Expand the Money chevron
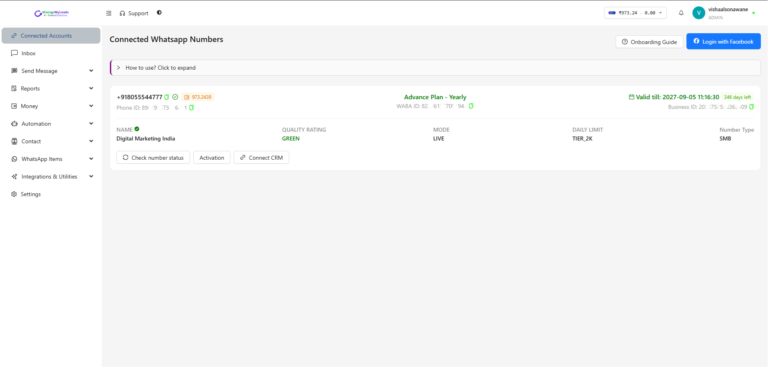The width and height of the screenshot is (768, 367). tap(91, 106)
